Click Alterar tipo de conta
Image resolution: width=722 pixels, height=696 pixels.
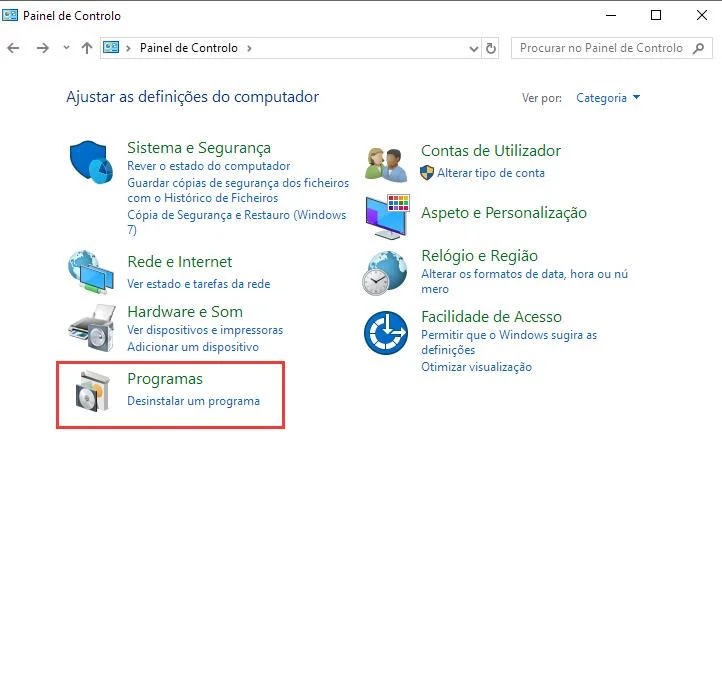(x=491, y=173)
